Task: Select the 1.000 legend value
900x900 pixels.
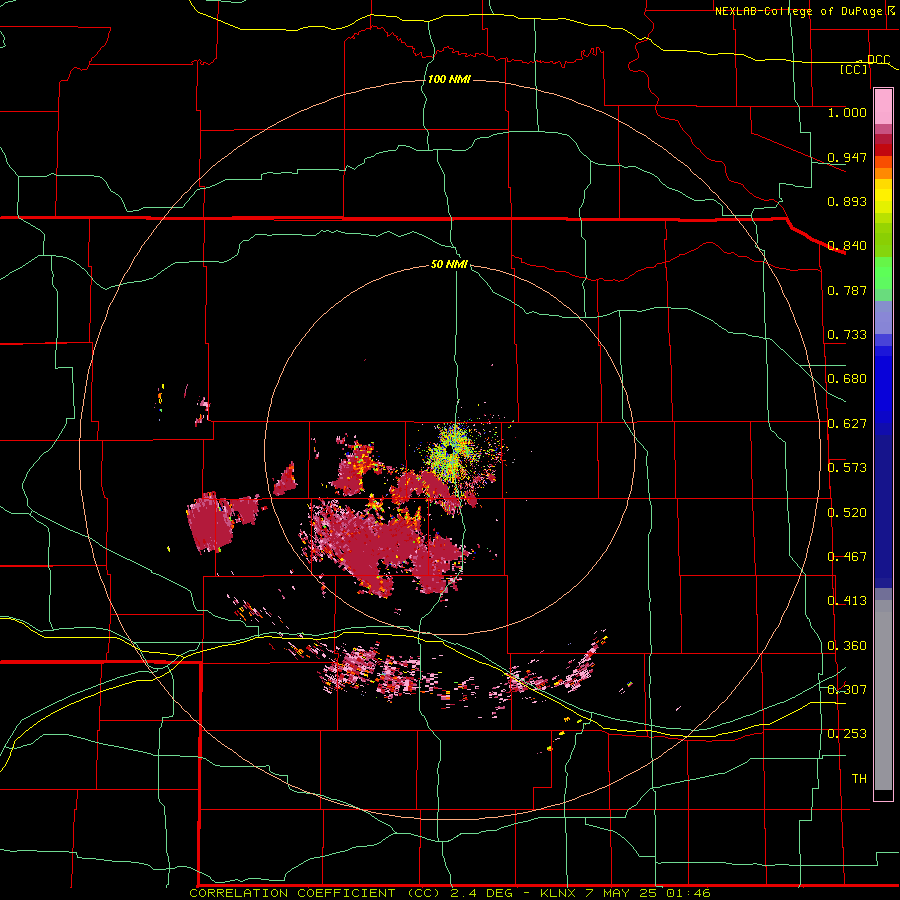Action: [847, 112]
